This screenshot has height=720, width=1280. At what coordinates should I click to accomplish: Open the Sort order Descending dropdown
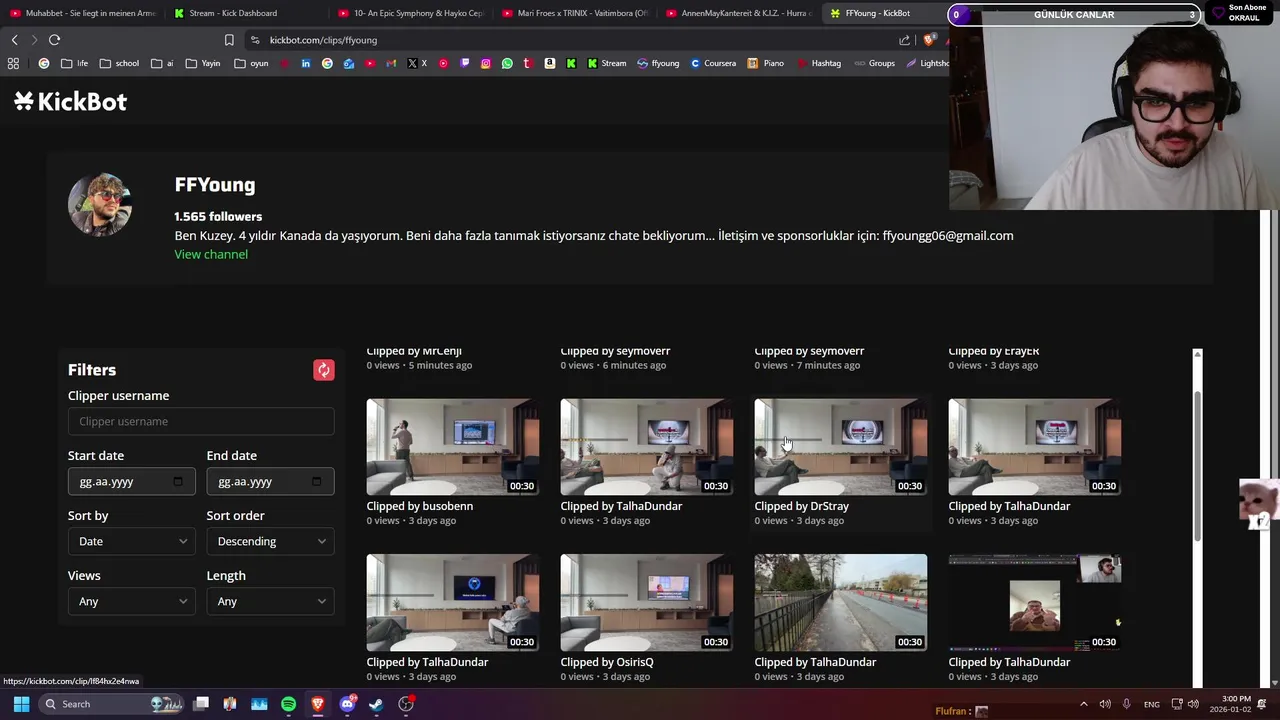click(270, 541)
